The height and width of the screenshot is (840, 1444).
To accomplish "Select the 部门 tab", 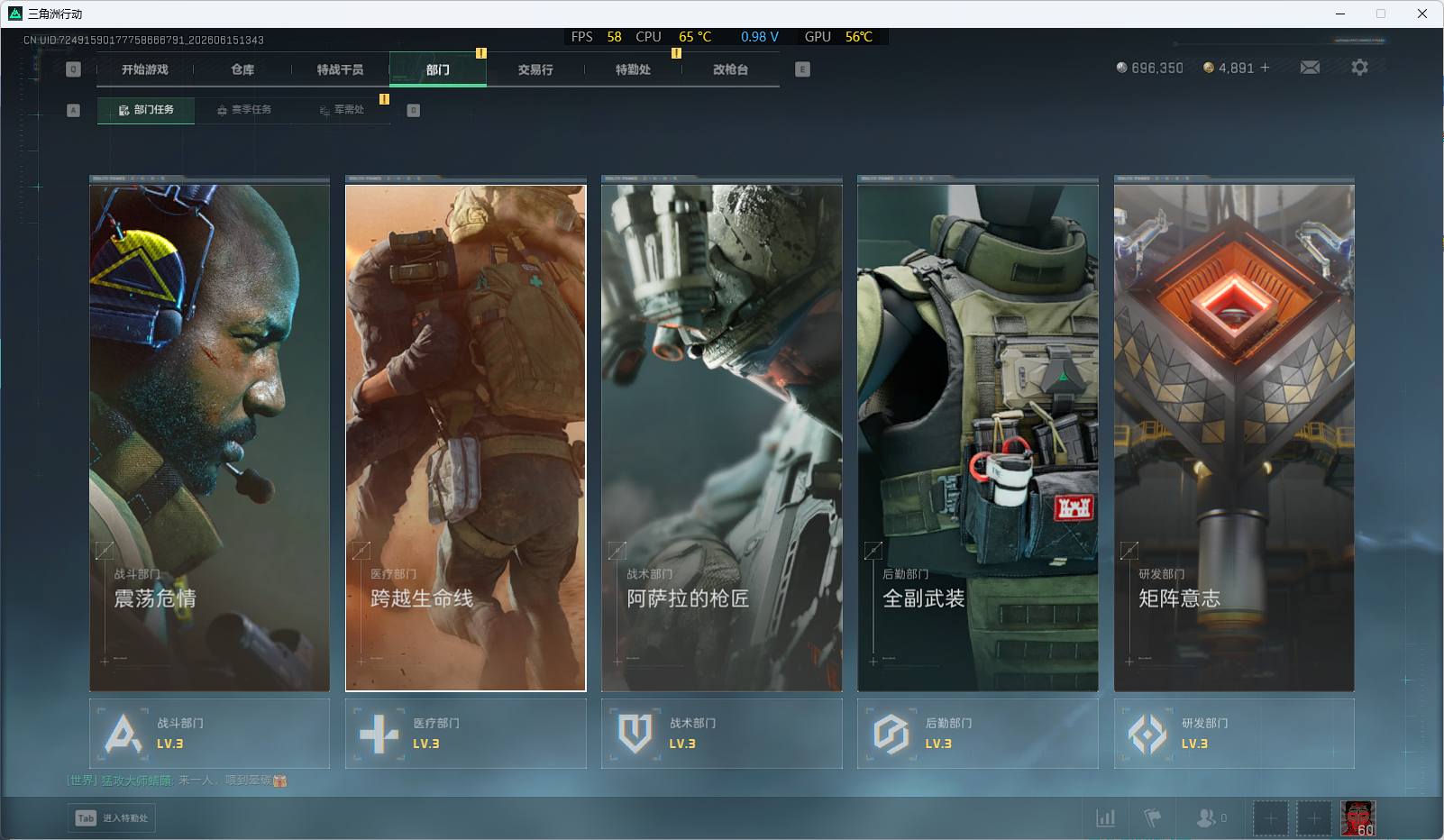I will click(x=438, y=69).
